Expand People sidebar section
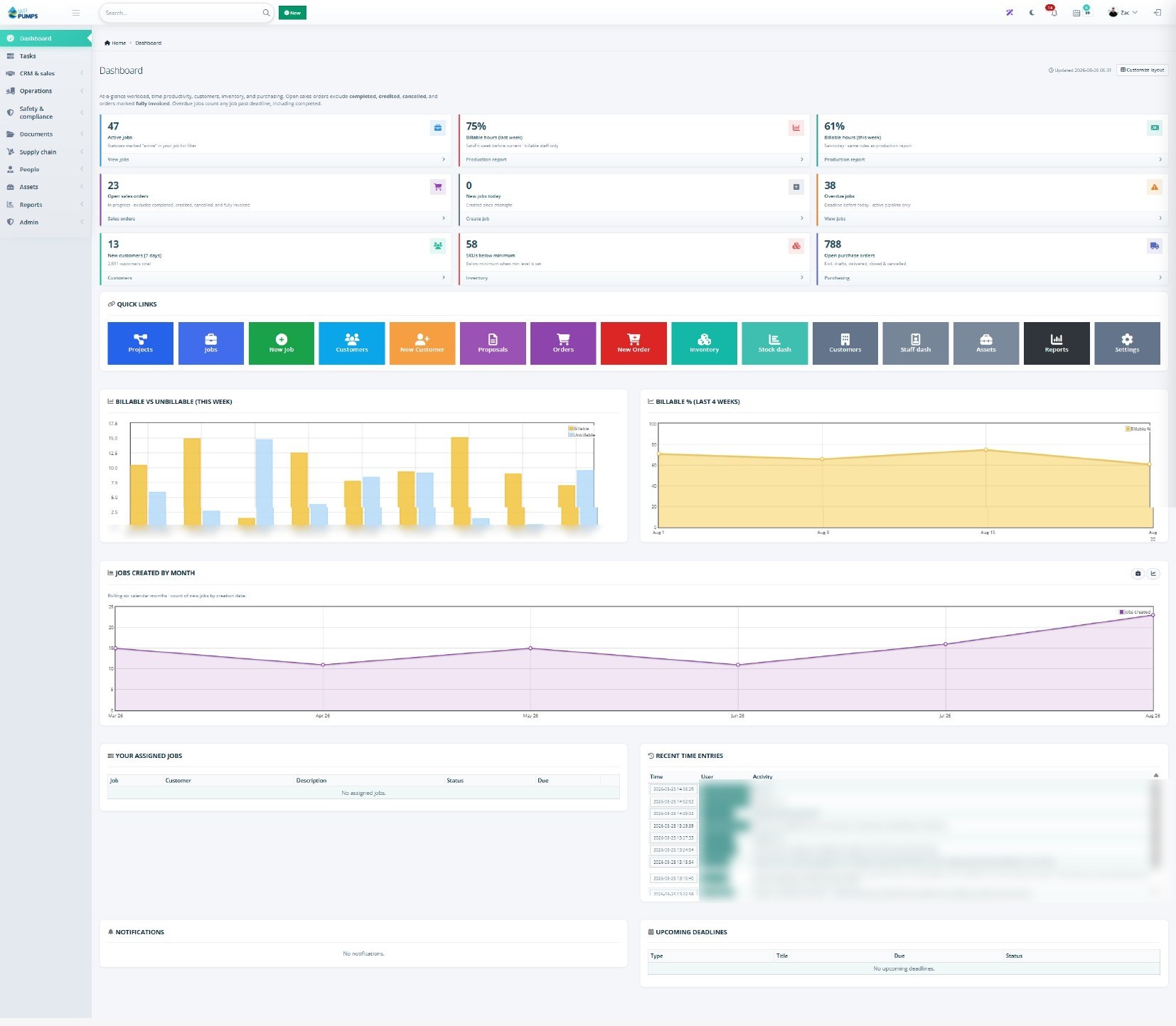Viewport: 1176px width, 1026px height. click(46, 169)
